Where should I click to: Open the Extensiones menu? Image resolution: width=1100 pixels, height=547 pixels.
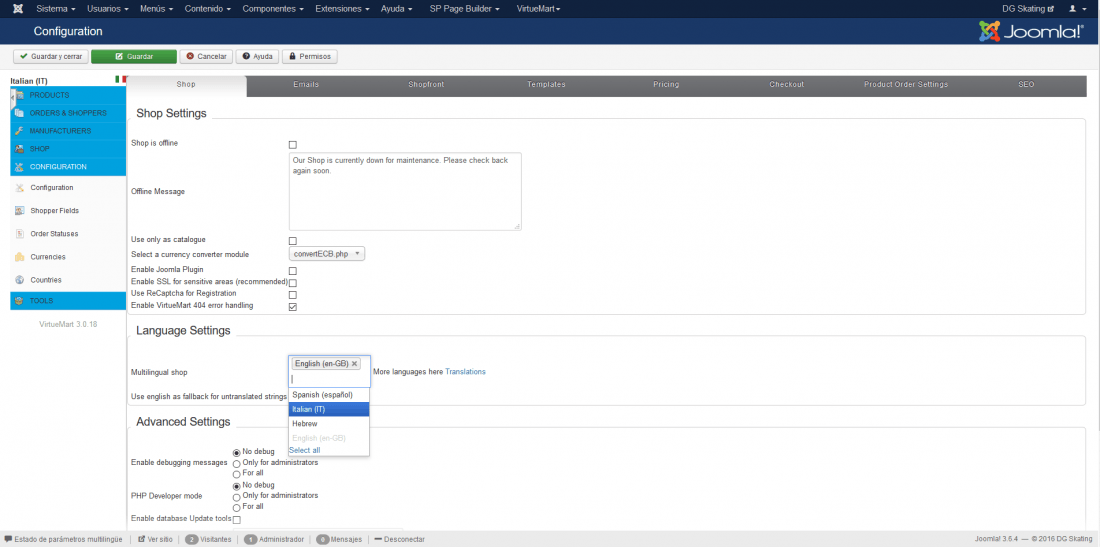coord(343,8)
